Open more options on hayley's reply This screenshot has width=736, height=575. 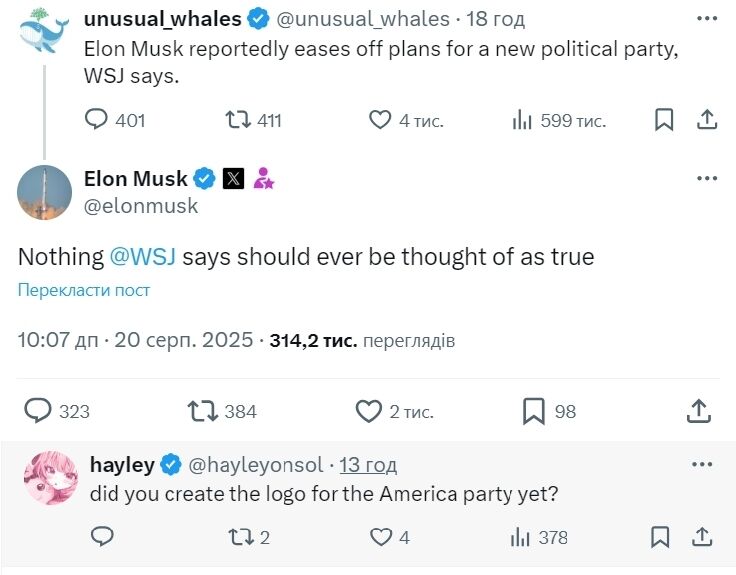coord(707,465)
